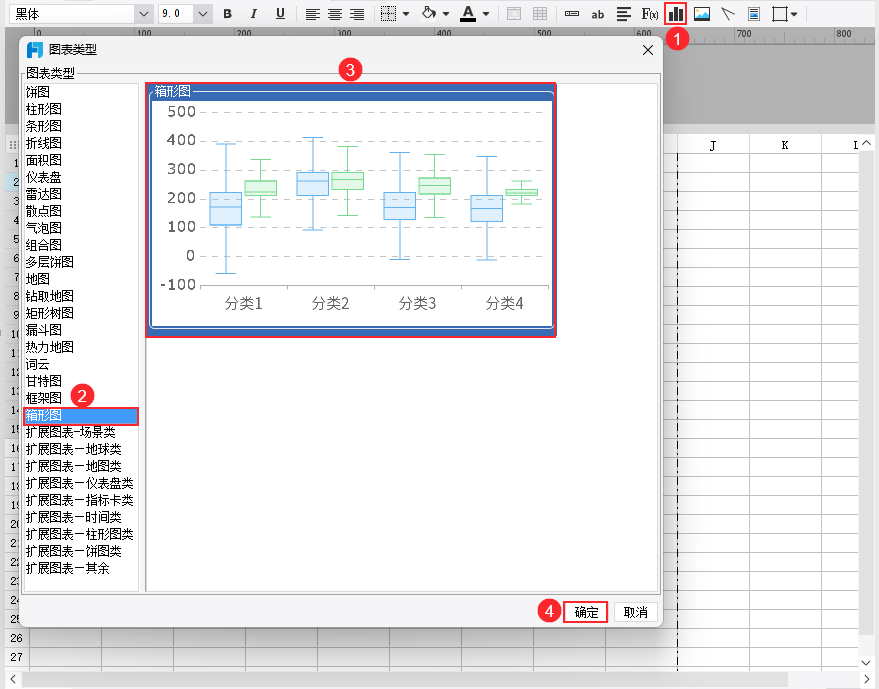Viewport: 879px width, 689px height.
Task: Click the insert formula F(x) icon
Action: (650, 14)
